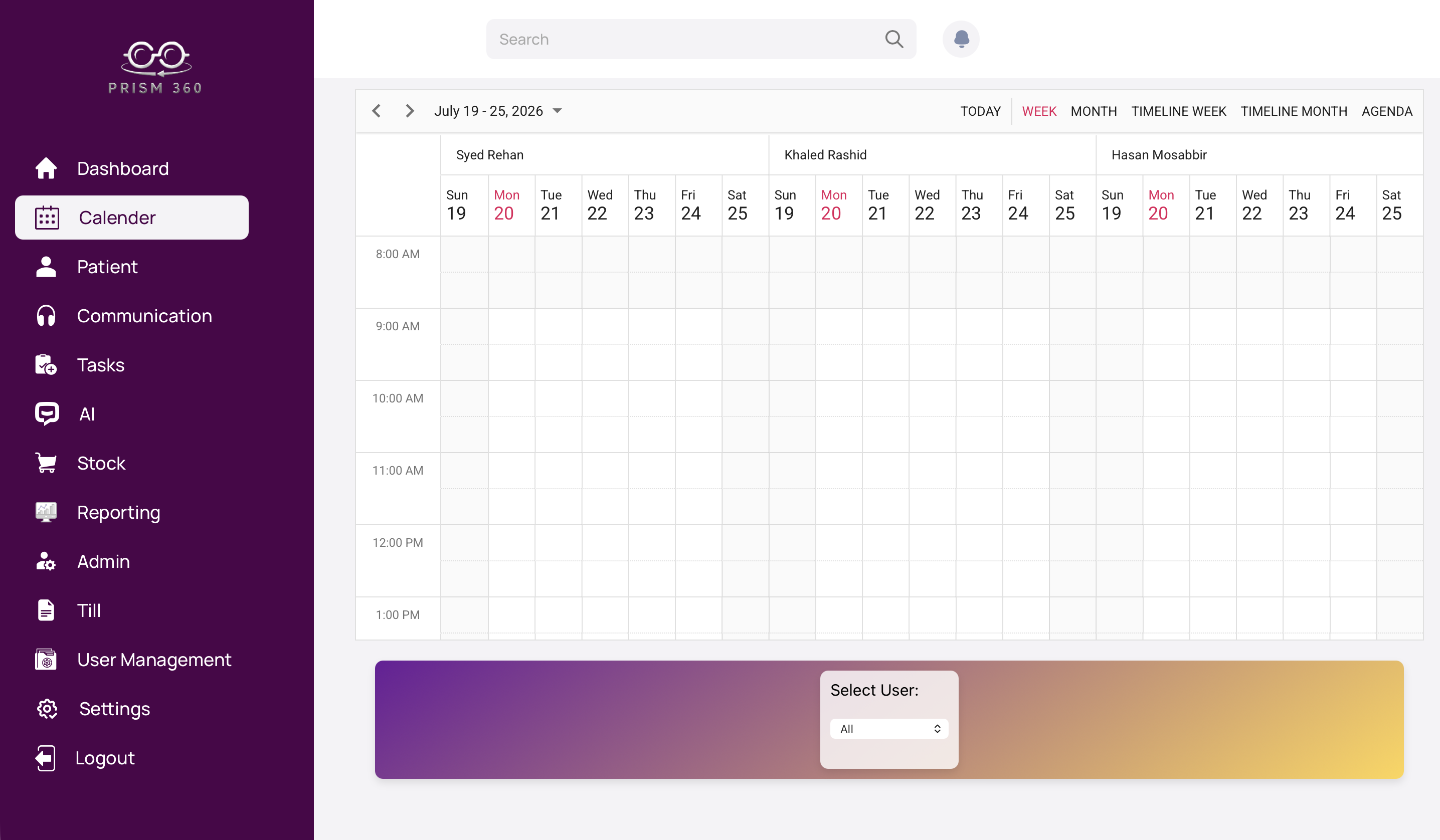Open the Select User dropdown
The width and height of the screenshot is (1440, 840).
[889, 729]
